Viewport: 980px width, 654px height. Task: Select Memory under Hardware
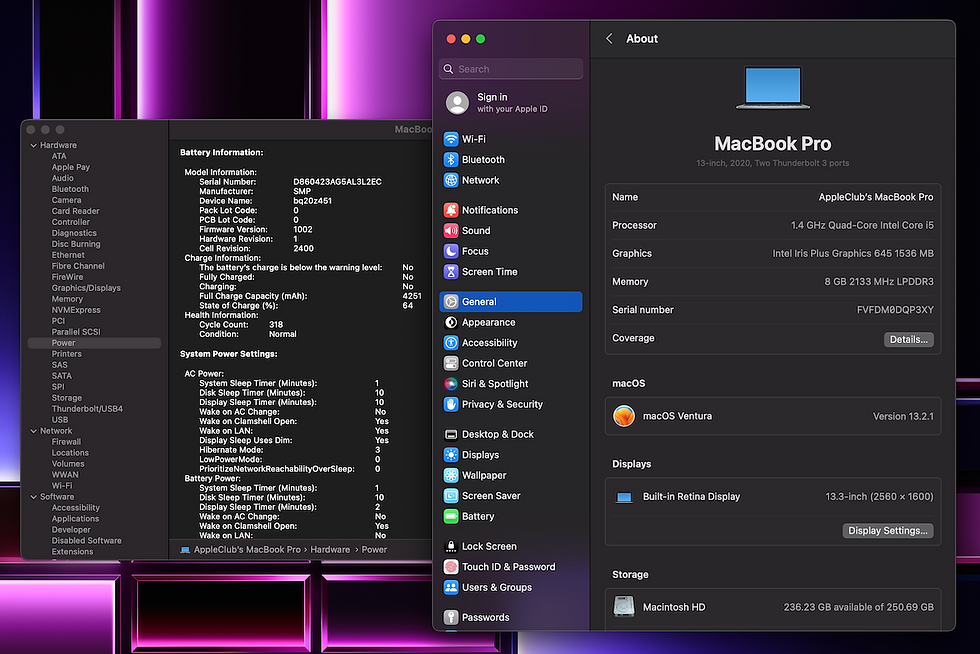67,299
